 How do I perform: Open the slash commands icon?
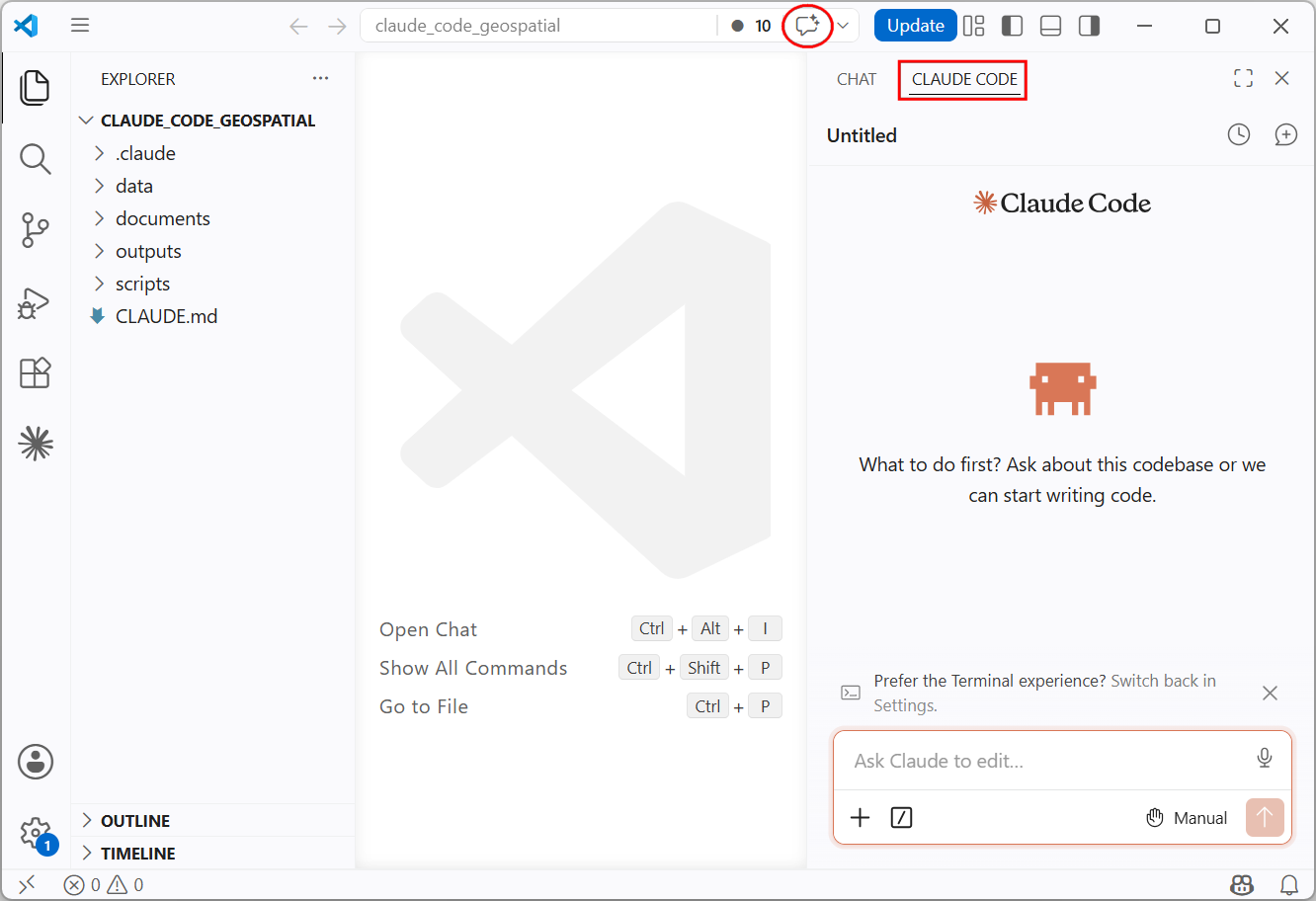point(901,817)
